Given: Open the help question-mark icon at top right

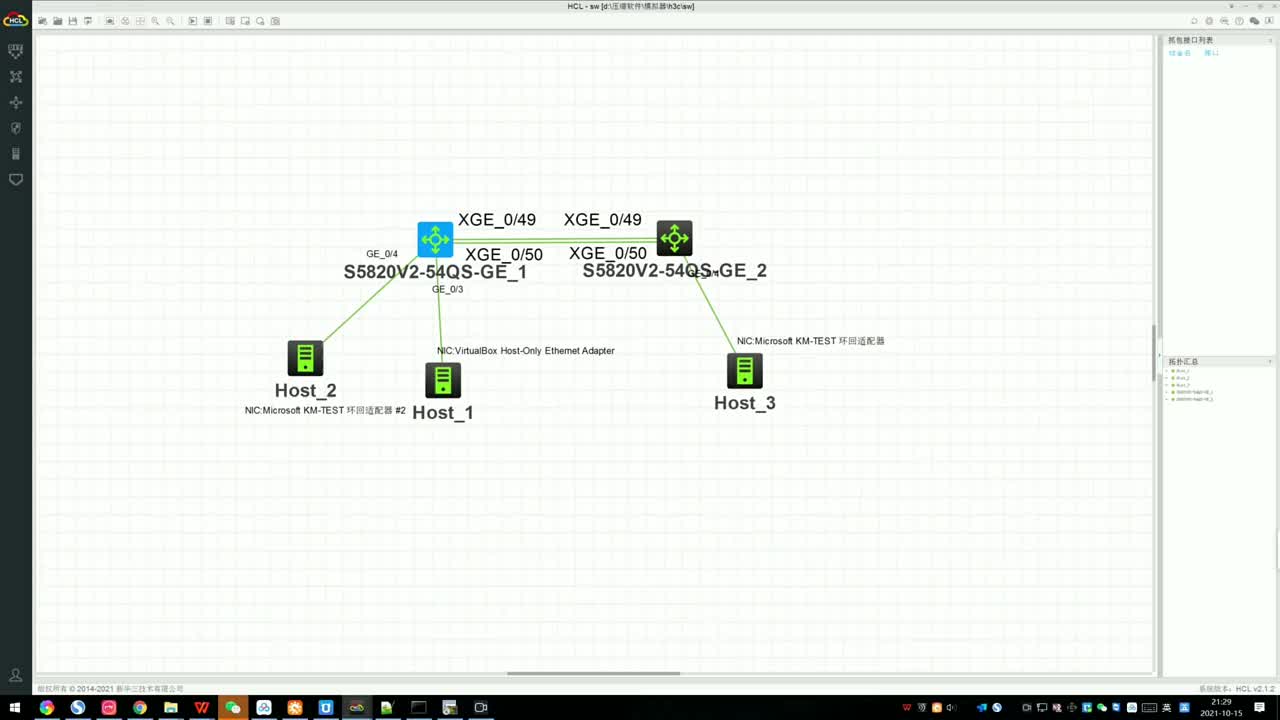Looking at the screenshot, I should (x=1239, y=21).
